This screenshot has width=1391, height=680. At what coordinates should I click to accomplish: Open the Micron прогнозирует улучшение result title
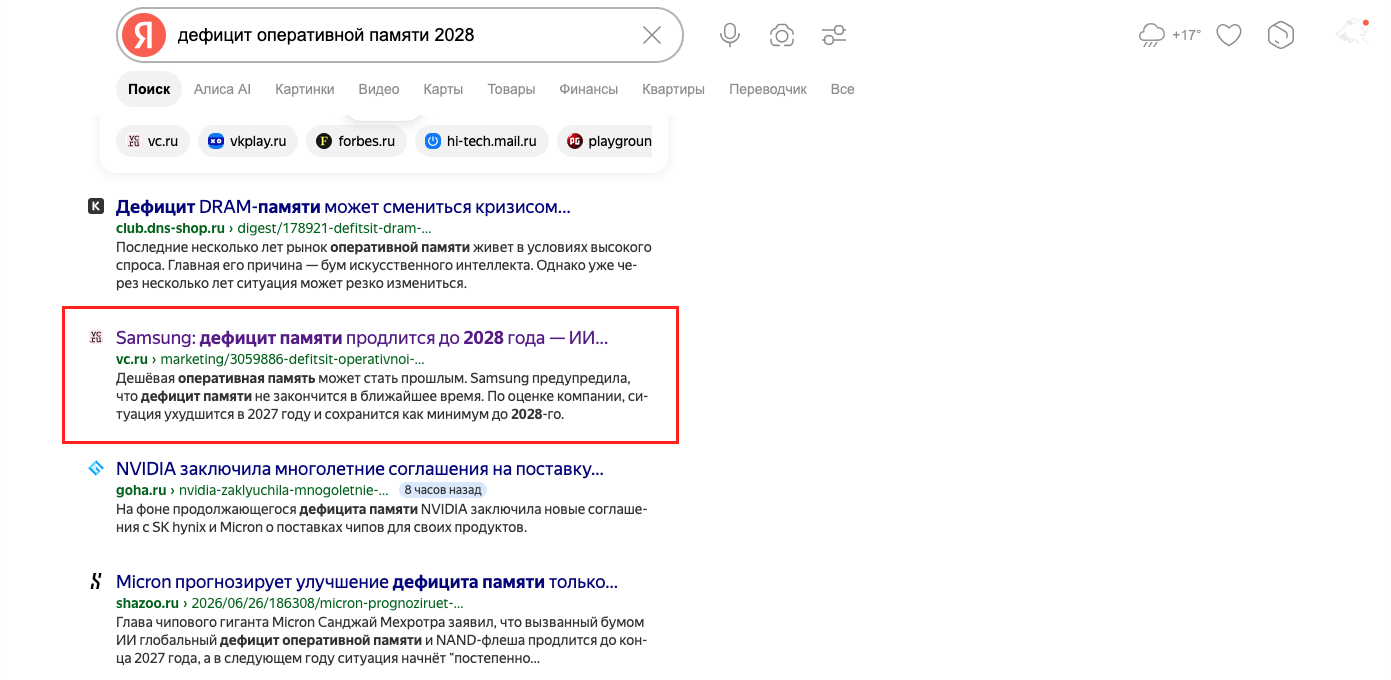(367, 582)
